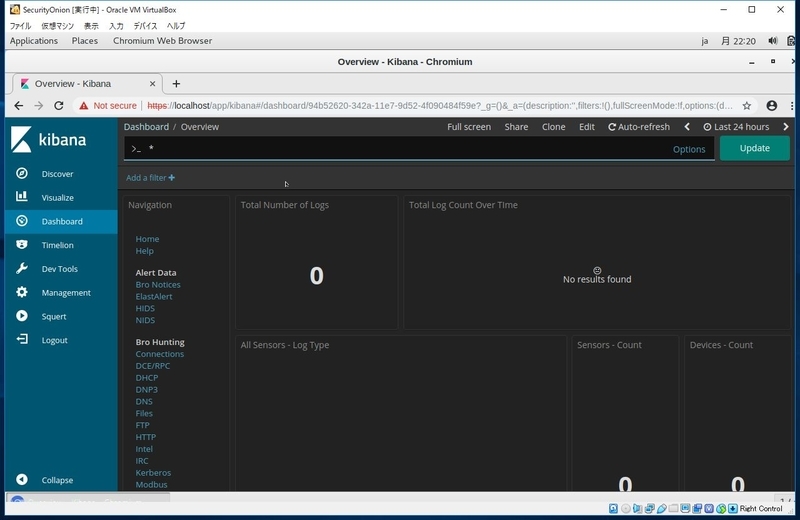Open Bro Notices link
Viewport: 800px width, 520px height.
click(158, 284)
